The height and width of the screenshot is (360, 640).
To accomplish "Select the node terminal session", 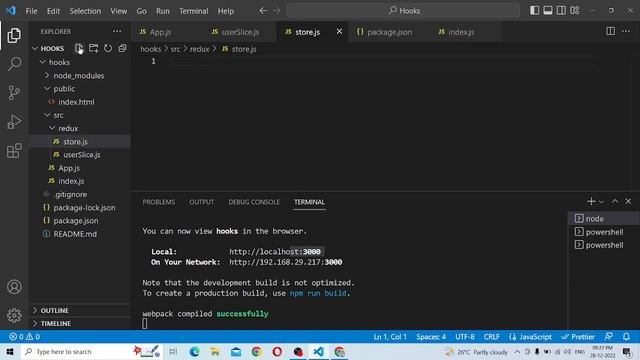I will [604, 219].
